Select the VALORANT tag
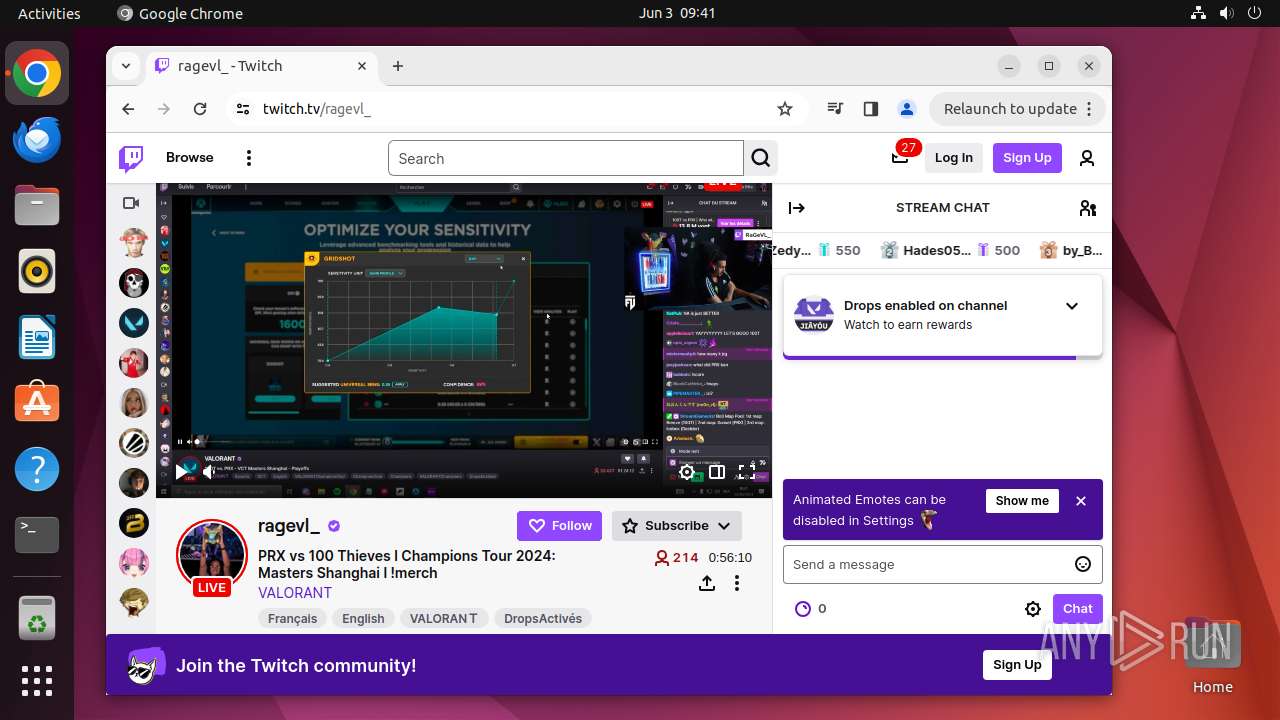This screenshot has height=720, width=1280. [444, 619]
